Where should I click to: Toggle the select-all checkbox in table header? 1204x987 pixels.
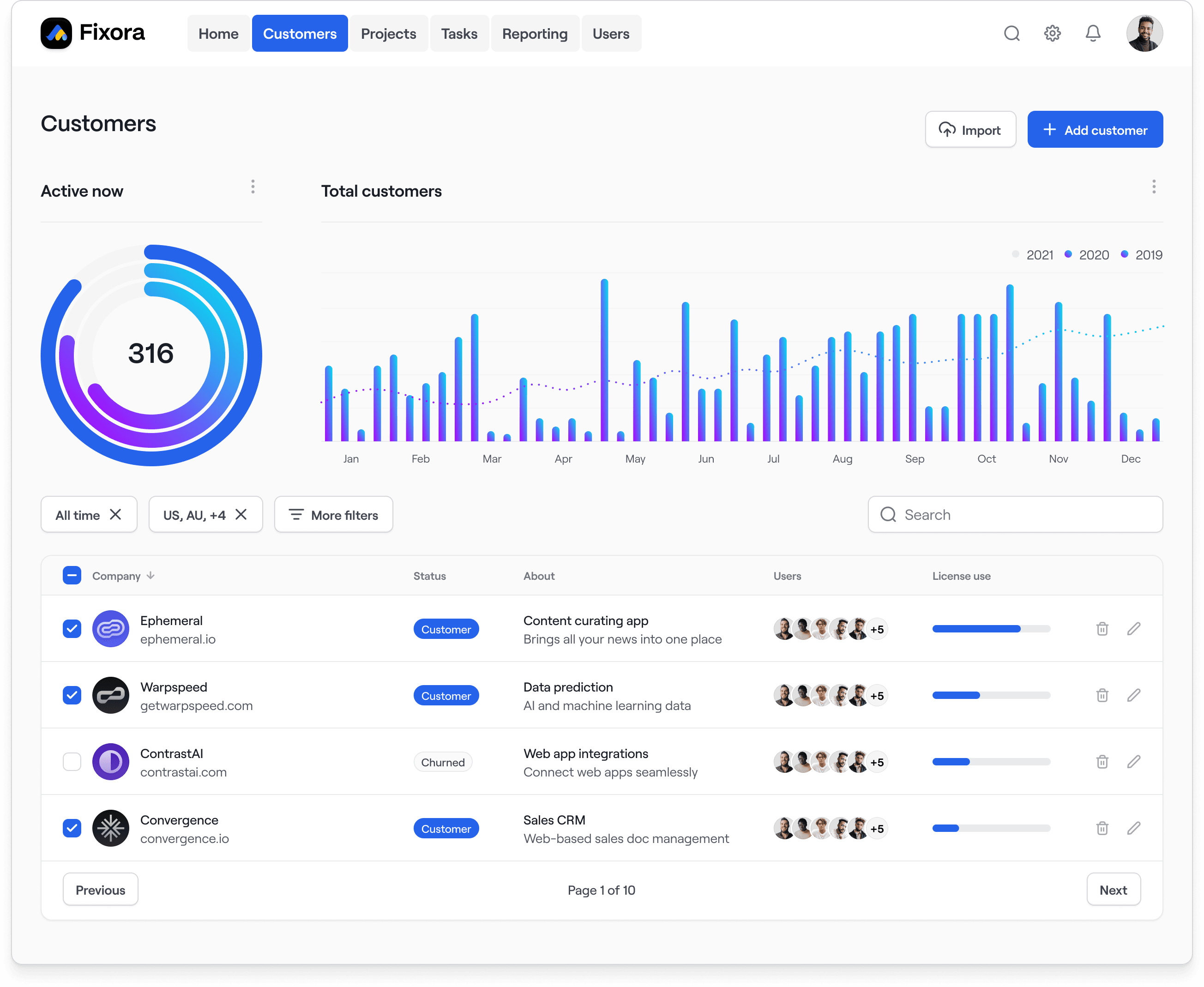pos(72,575)
